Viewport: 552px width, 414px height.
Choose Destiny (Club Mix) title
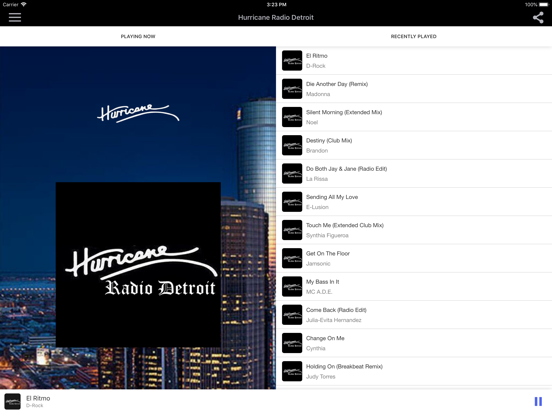tap(329, 140)
